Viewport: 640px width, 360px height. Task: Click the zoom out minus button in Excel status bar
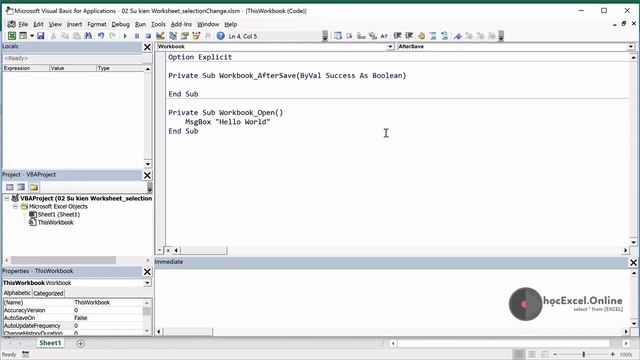(x=555, y=354)
